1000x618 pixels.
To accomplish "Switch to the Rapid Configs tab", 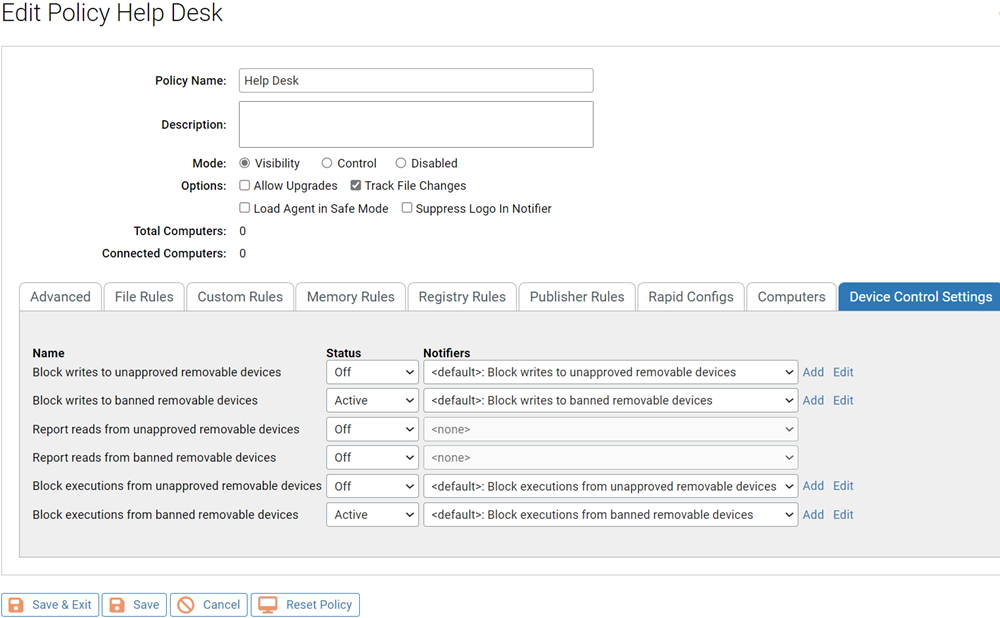I will [x=690, y=296].
